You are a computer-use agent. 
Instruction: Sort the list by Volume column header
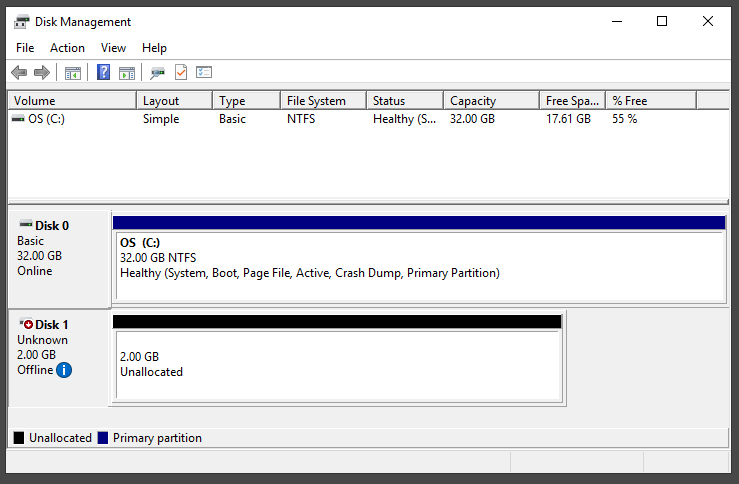72,100
